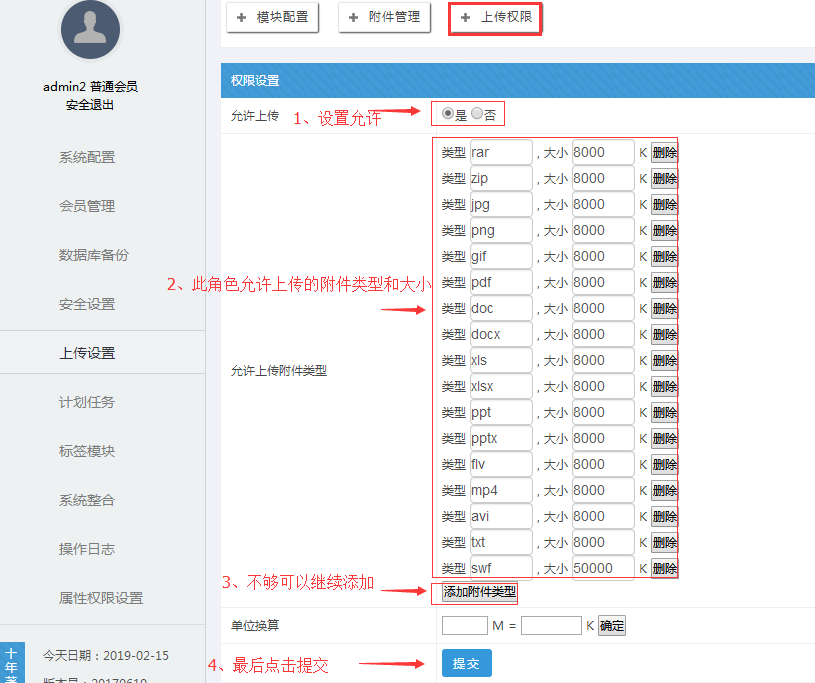Open 系统配置 in the sidebar
815x683 pixels.
coord(87,157)
